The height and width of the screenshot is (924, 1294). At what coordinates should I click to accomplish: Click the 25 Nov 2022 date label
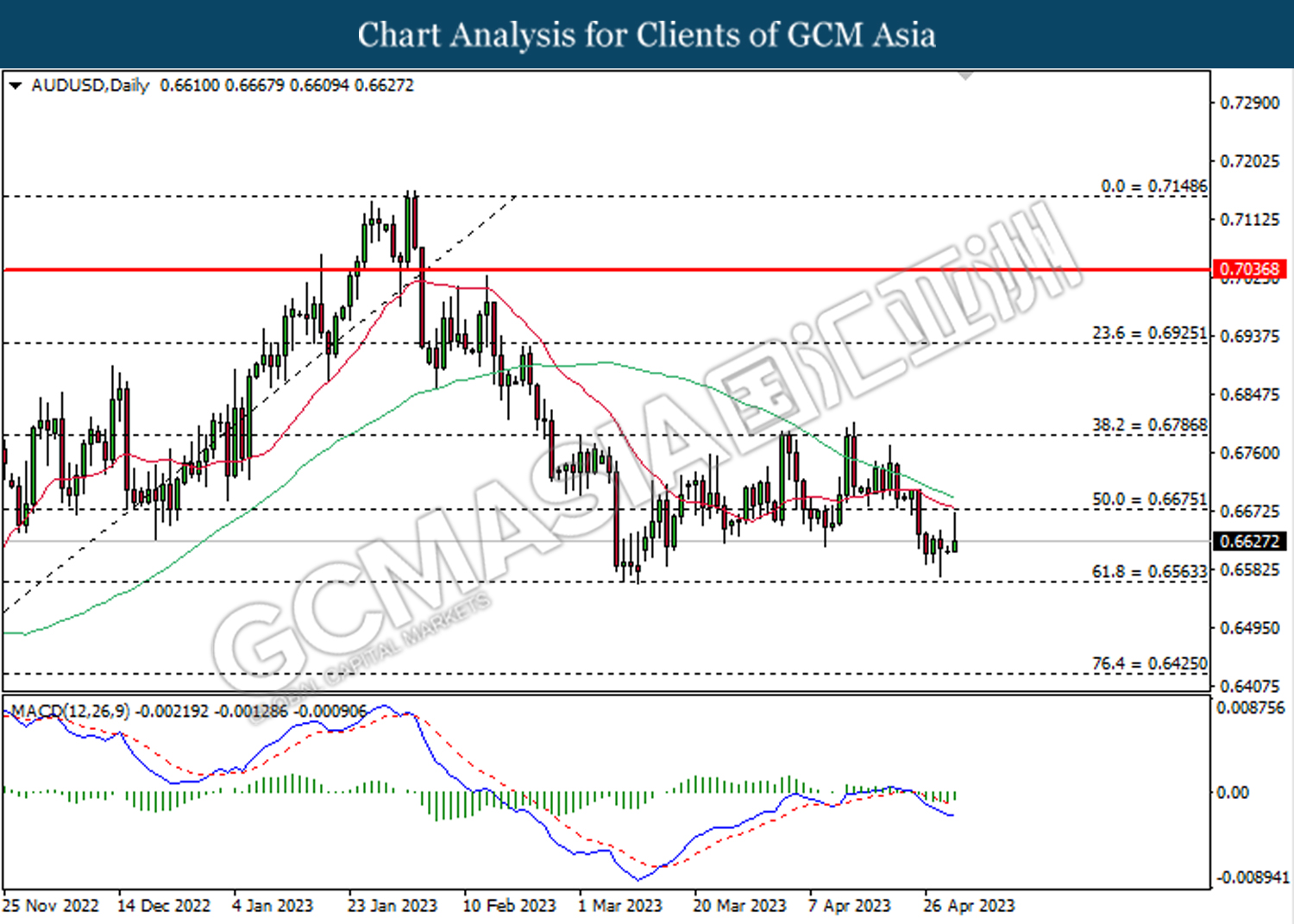(51, 905)
